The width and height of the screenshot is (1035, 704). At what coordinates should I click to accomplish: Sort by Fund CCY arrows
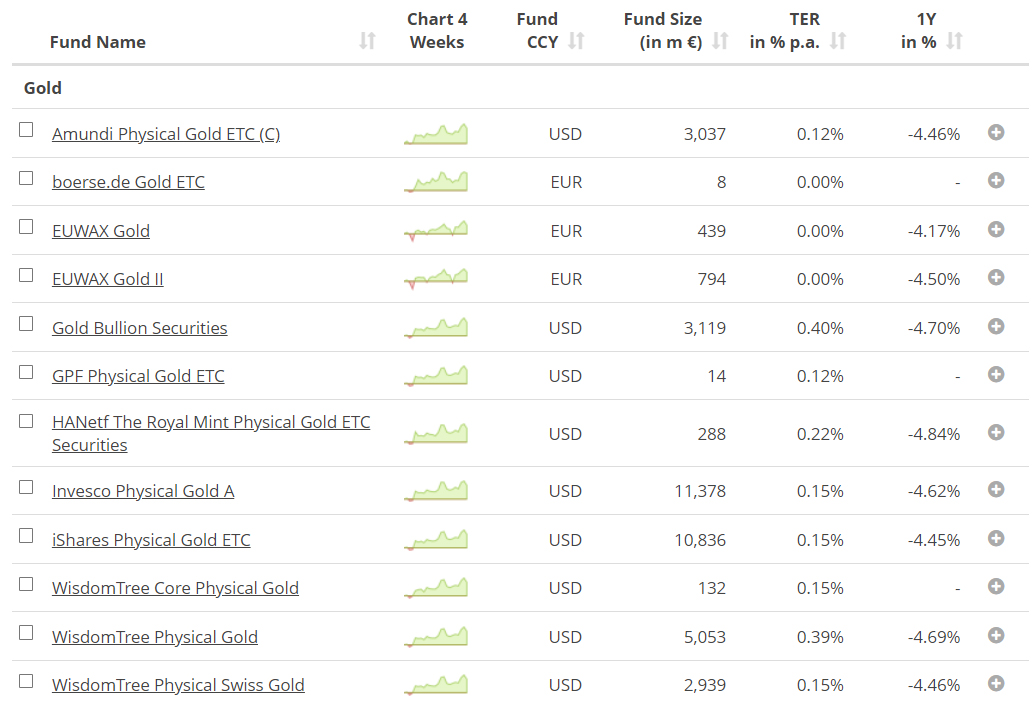point(576,41)
